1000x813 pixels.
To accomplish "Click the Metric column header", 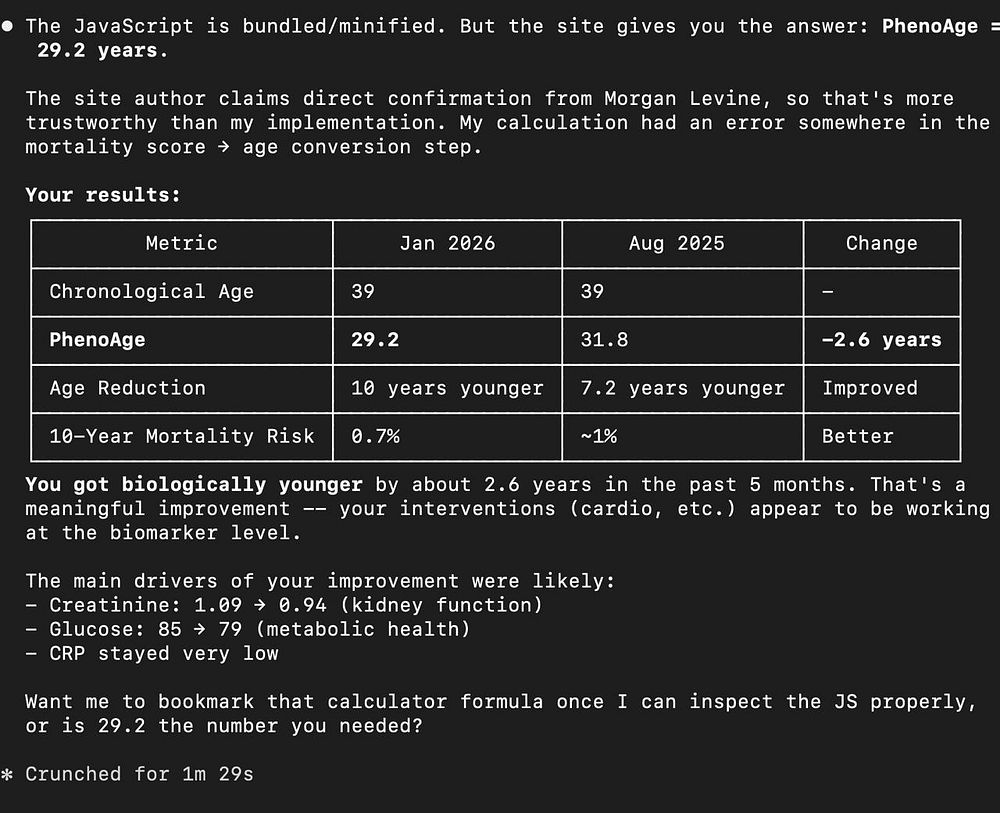I will 181,243.
